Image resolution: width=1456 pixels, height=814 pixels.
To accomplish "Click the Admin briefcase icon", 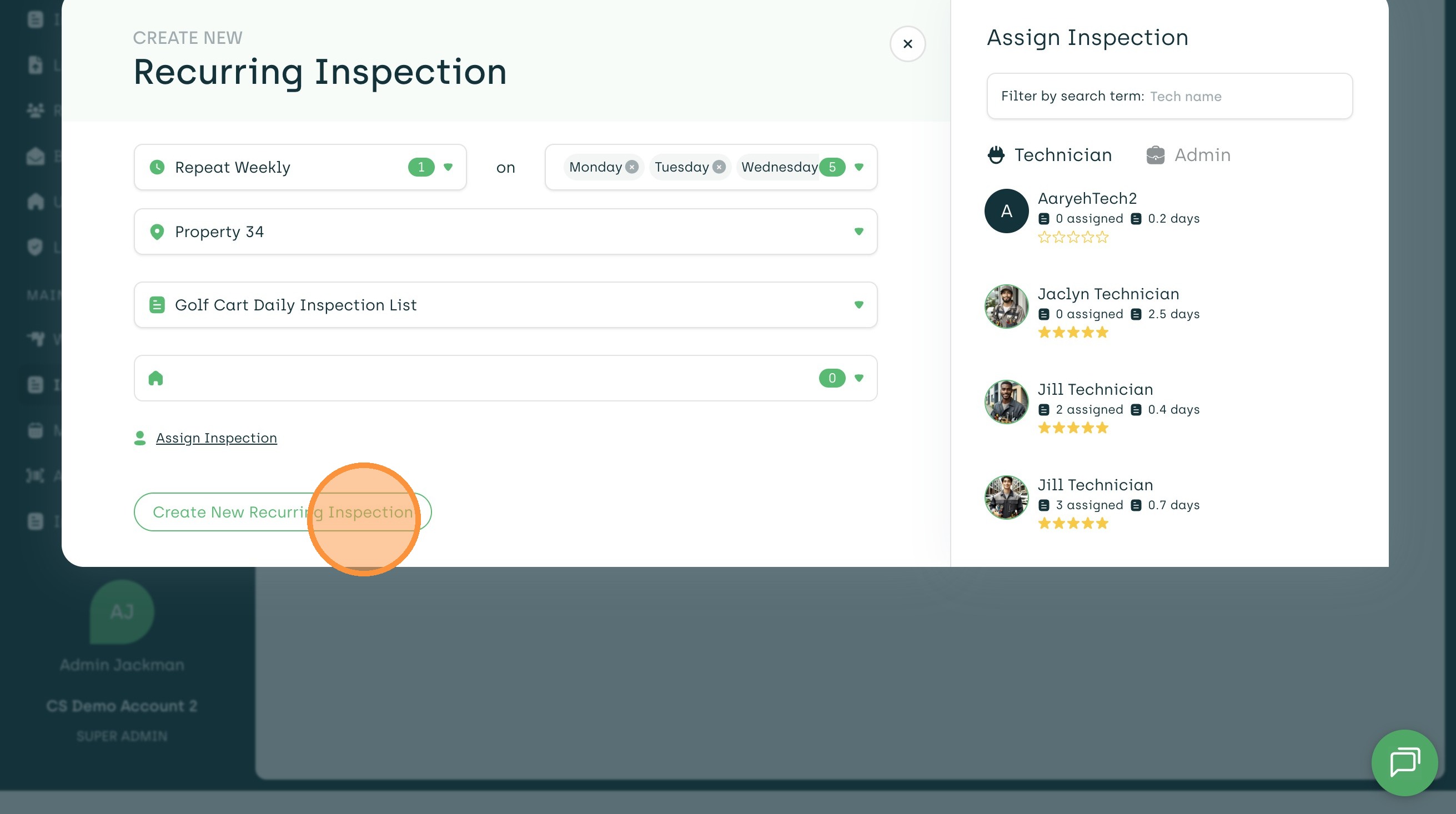I will click(x=1155, y=155).
